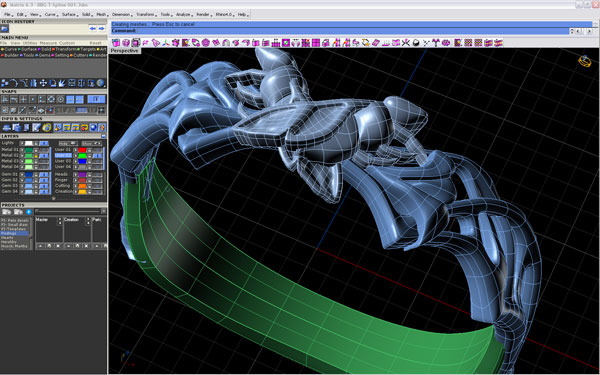Click Reset in the Main Menu panel
600x375 pixels.
[95, 43]
